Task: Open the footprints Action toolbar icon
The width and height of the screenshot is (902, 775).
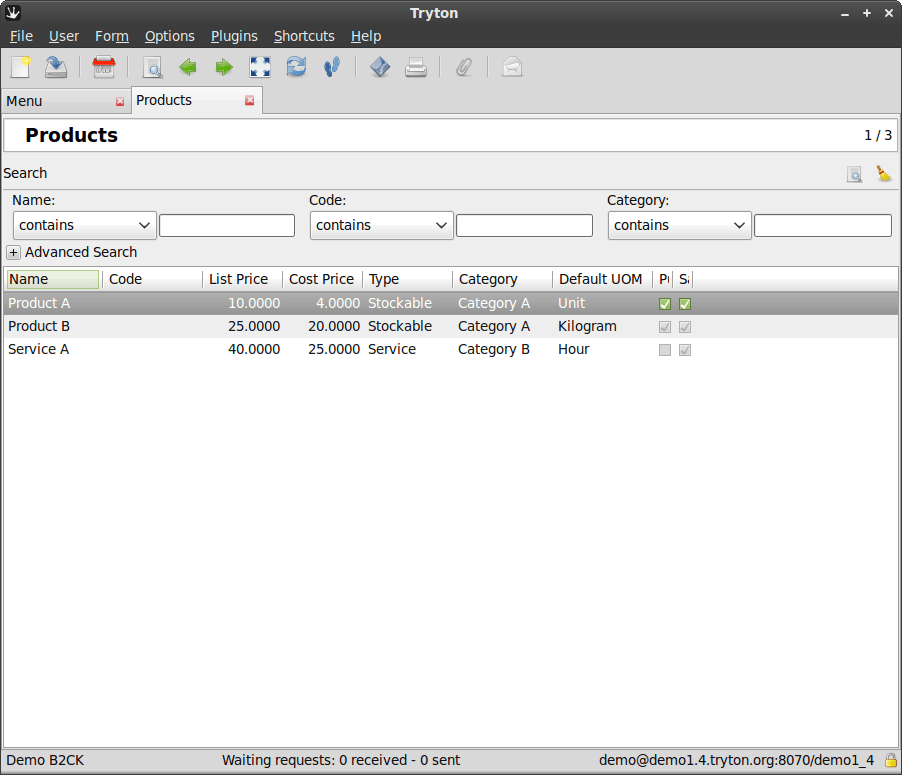Action: click(332, 67)
